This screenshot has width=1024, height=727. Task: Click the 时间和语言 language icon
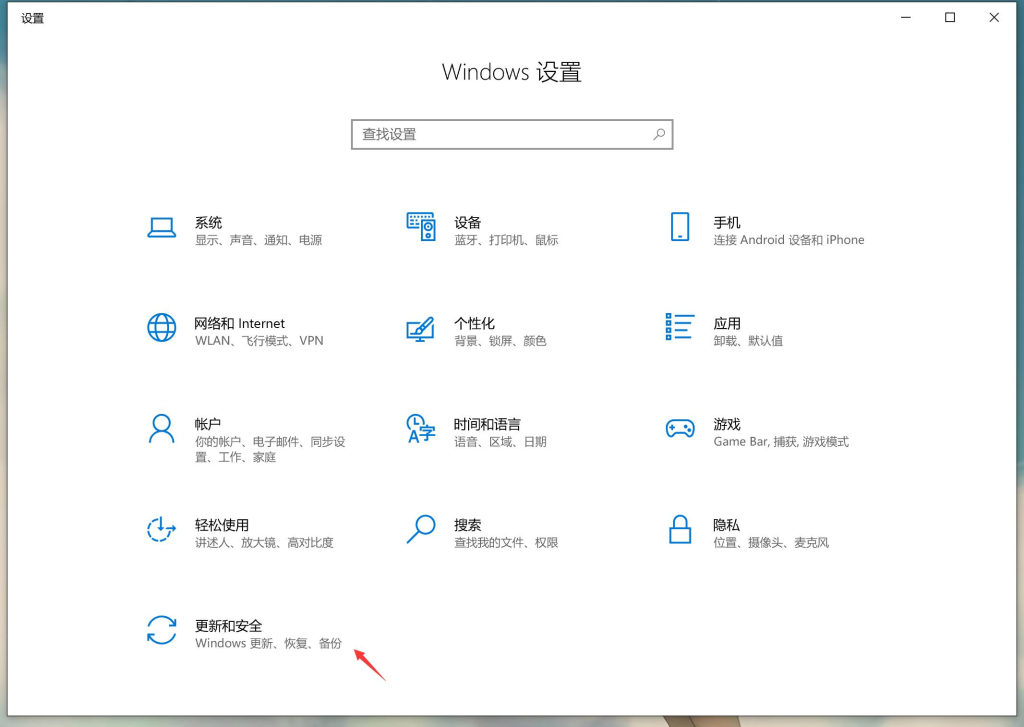421,428
